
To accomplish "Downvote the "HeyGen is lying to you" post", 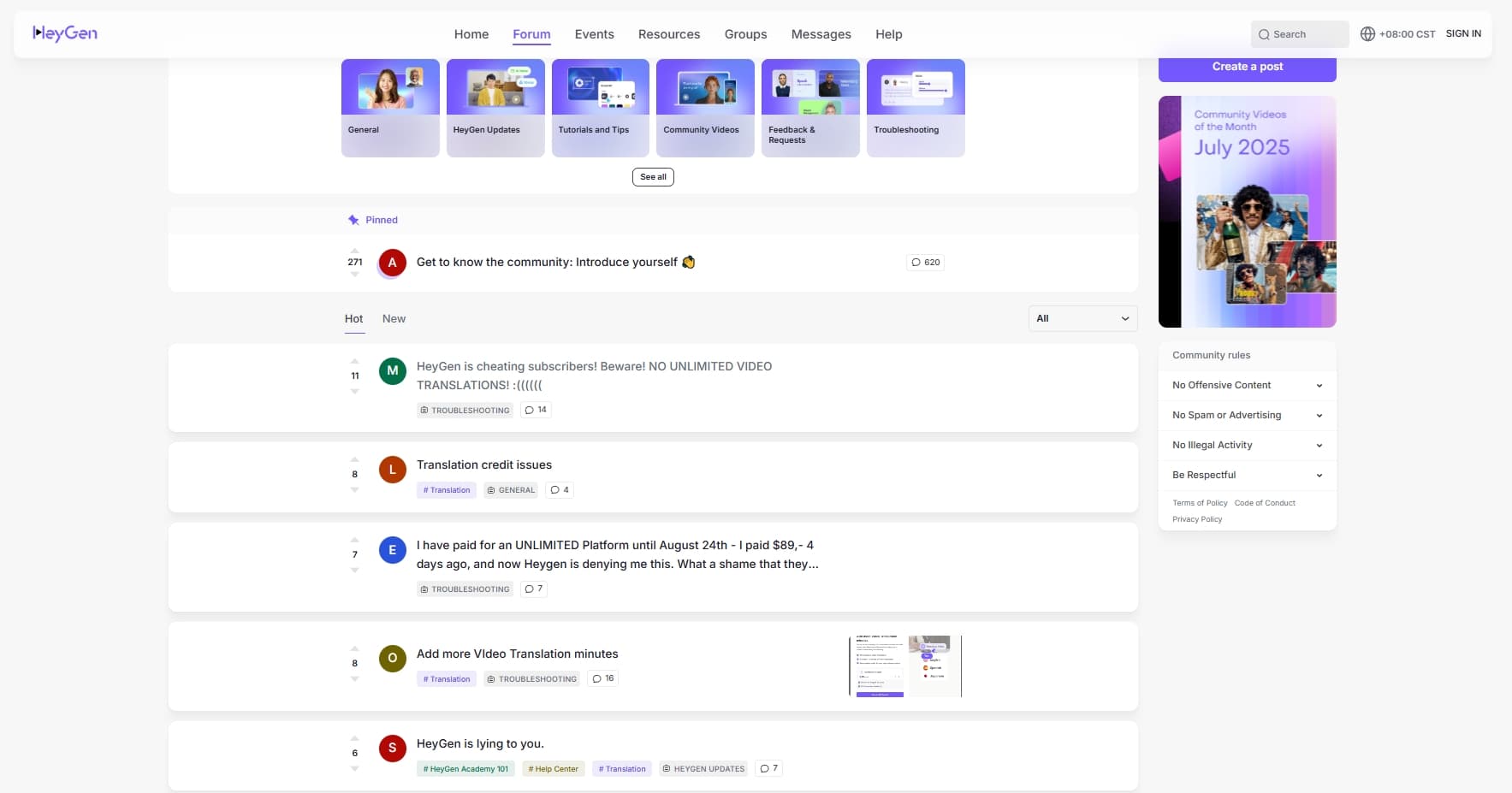I will click(355, 768).
